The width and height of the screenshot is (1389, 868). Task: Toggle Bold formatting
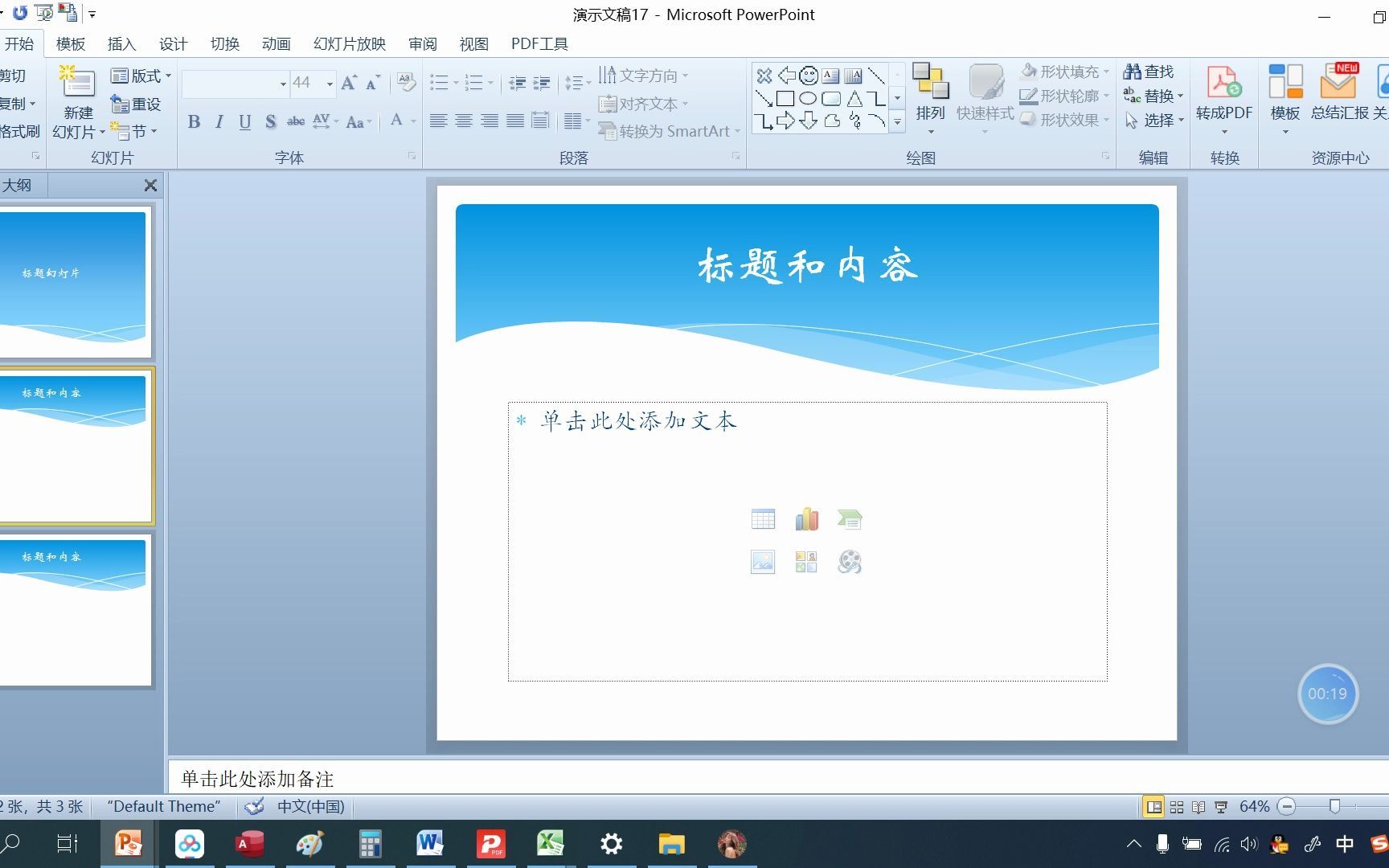(x=194, y=122)
